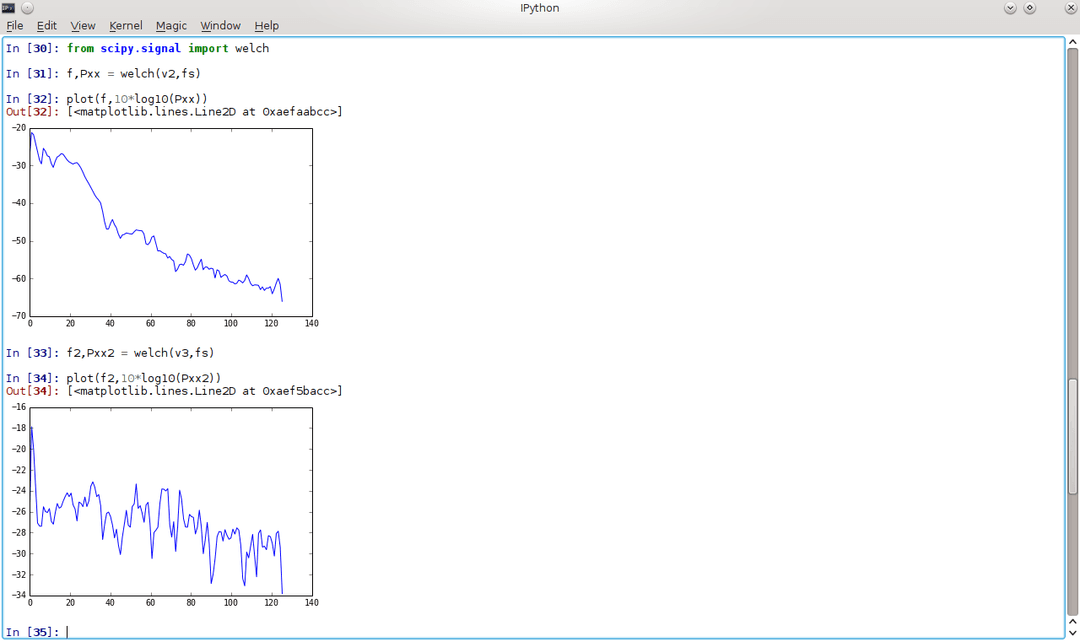Maximize the IPython window
The image size is (1080, 641).
[1030, 8]
